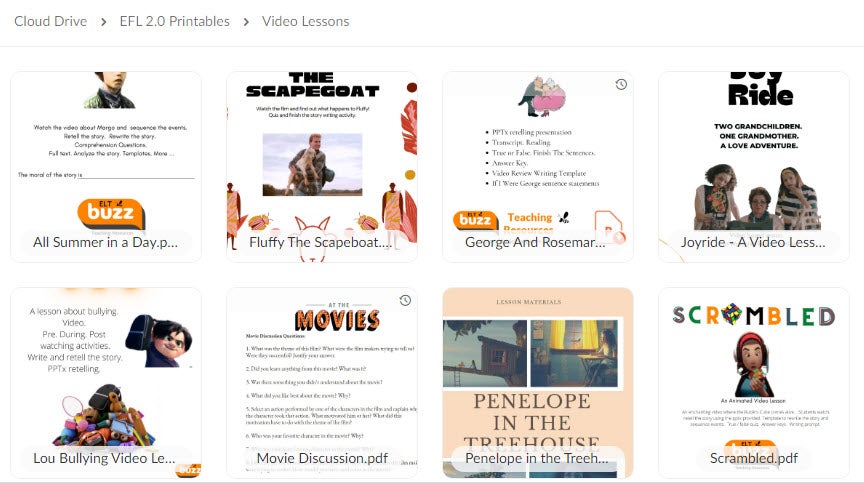Screen dimensions: 864x483
Task: Click version history icon on George And Rosemary
Action: pyautogui.click(x=621, y=84)
